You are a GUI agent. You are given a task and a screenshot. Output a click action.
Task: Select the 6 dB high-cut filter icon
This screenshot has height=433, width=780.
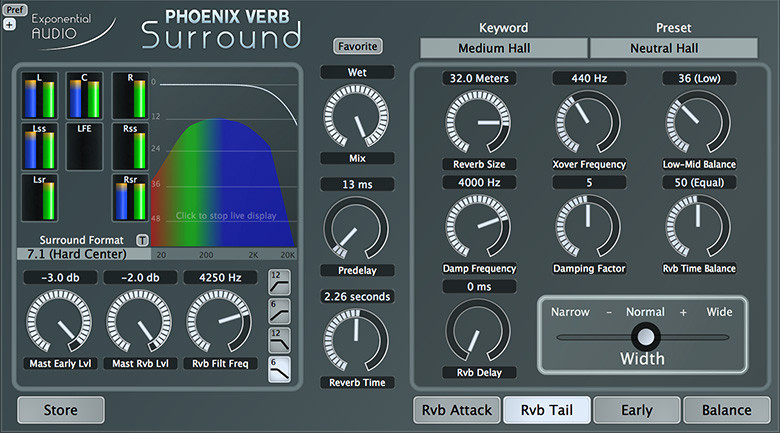279,369
